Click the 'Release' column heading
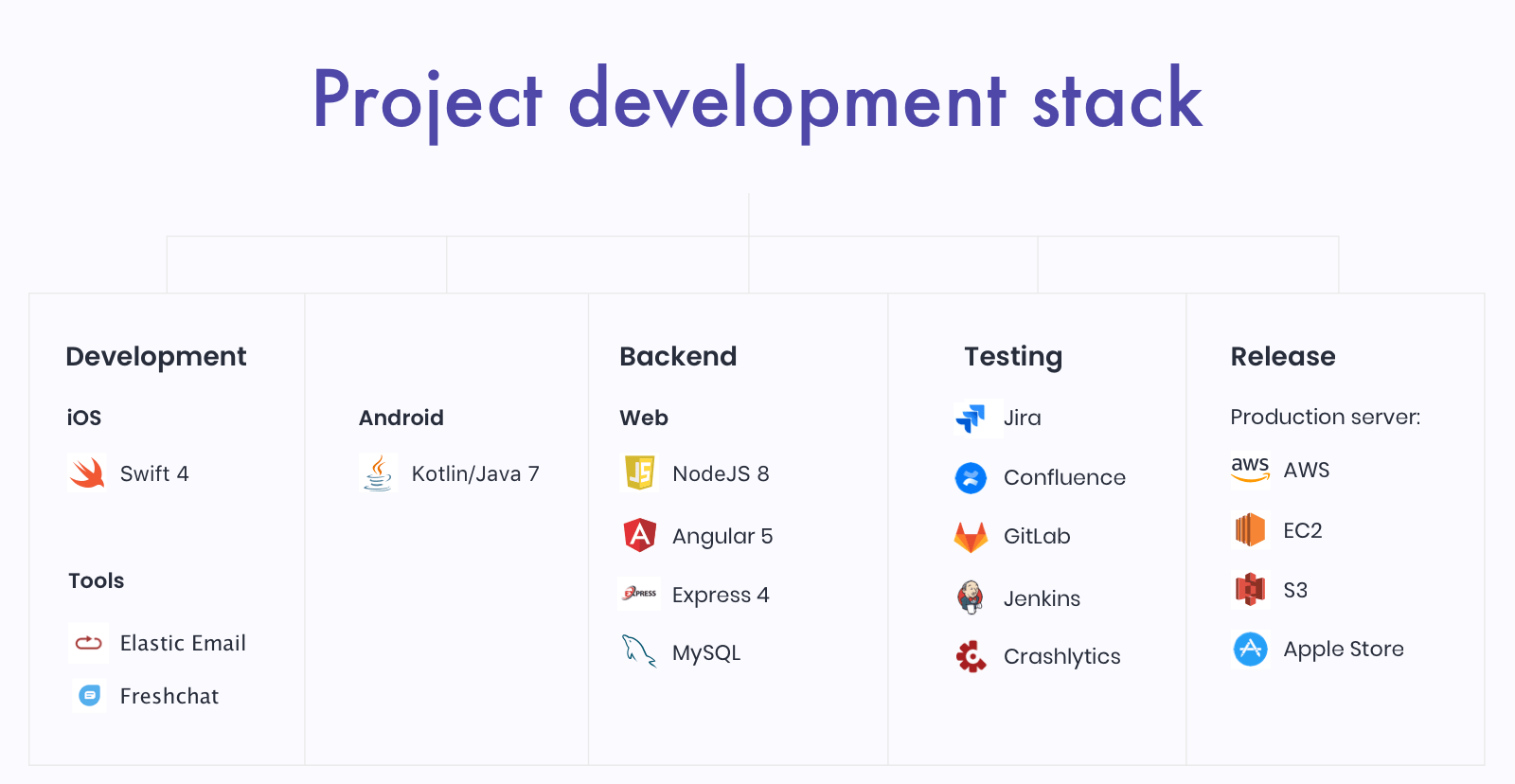The image size is (1515, 784). click(x=1283, y=356)
